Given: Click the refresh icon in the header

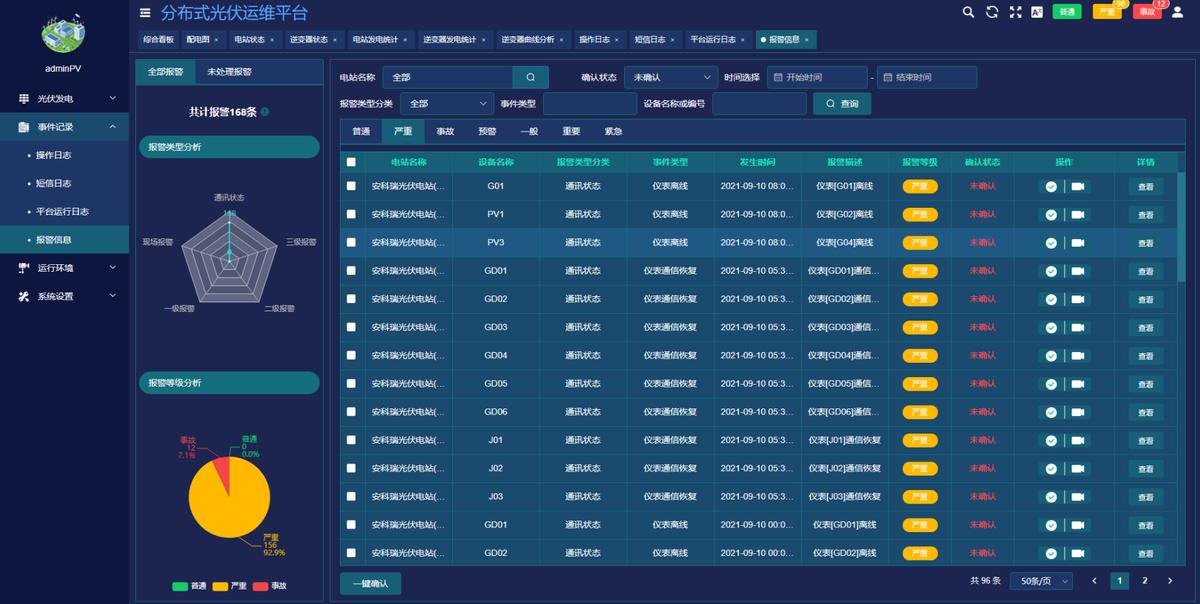Looking at the screenshot, I should [x=991, y=13].
